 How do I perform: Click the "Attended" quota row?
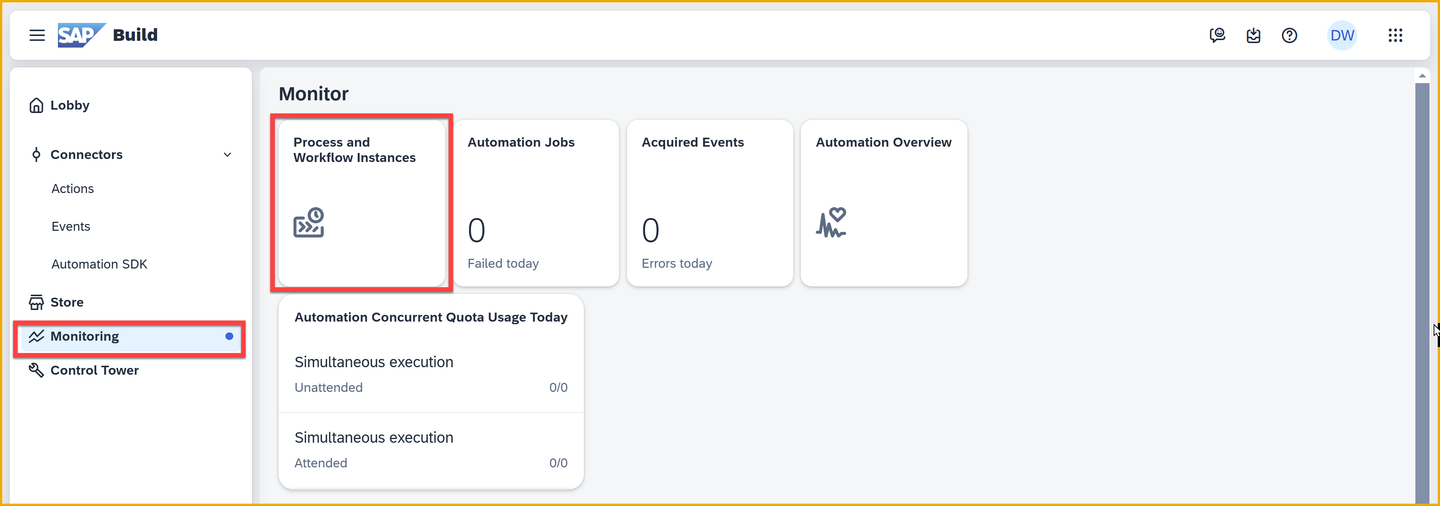431,450
